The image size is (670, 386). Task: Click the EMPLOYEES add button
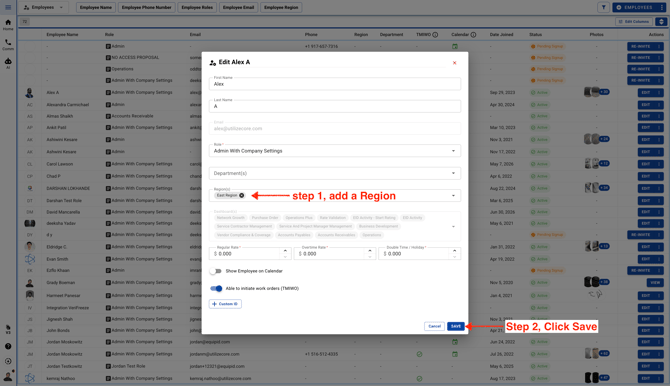pos(635,7)
